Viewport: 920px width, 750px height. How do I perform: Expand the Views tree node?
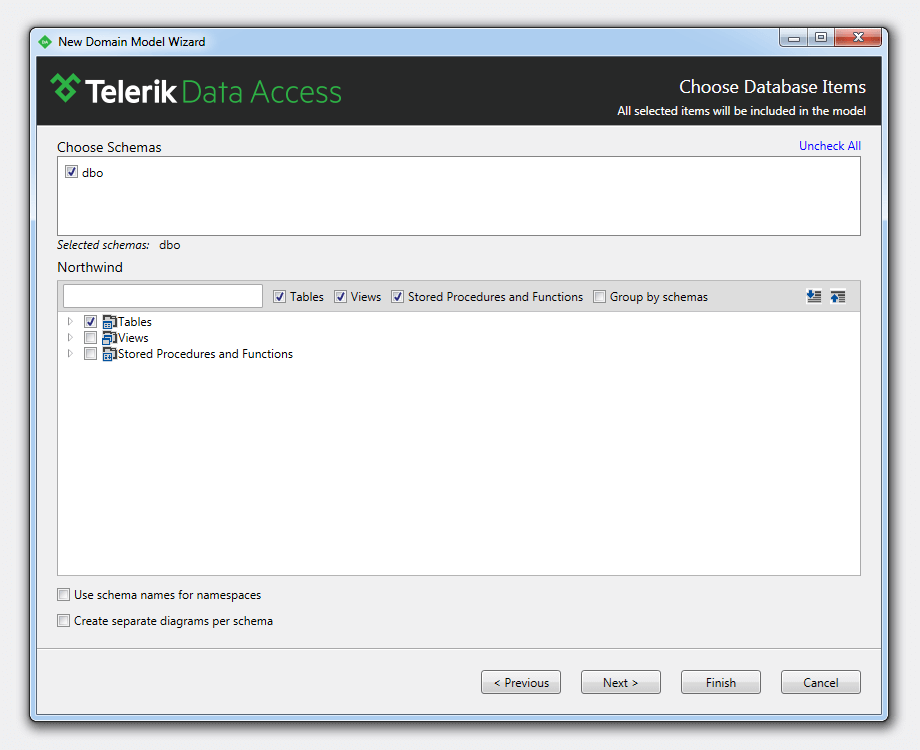[x=70, y=337]
